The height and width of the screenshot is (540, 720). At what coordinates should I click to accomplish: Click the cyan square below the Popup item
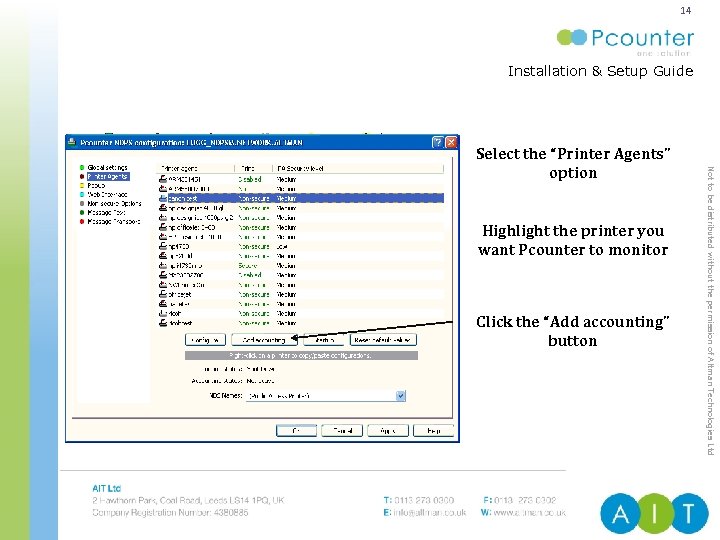[82, 195]
